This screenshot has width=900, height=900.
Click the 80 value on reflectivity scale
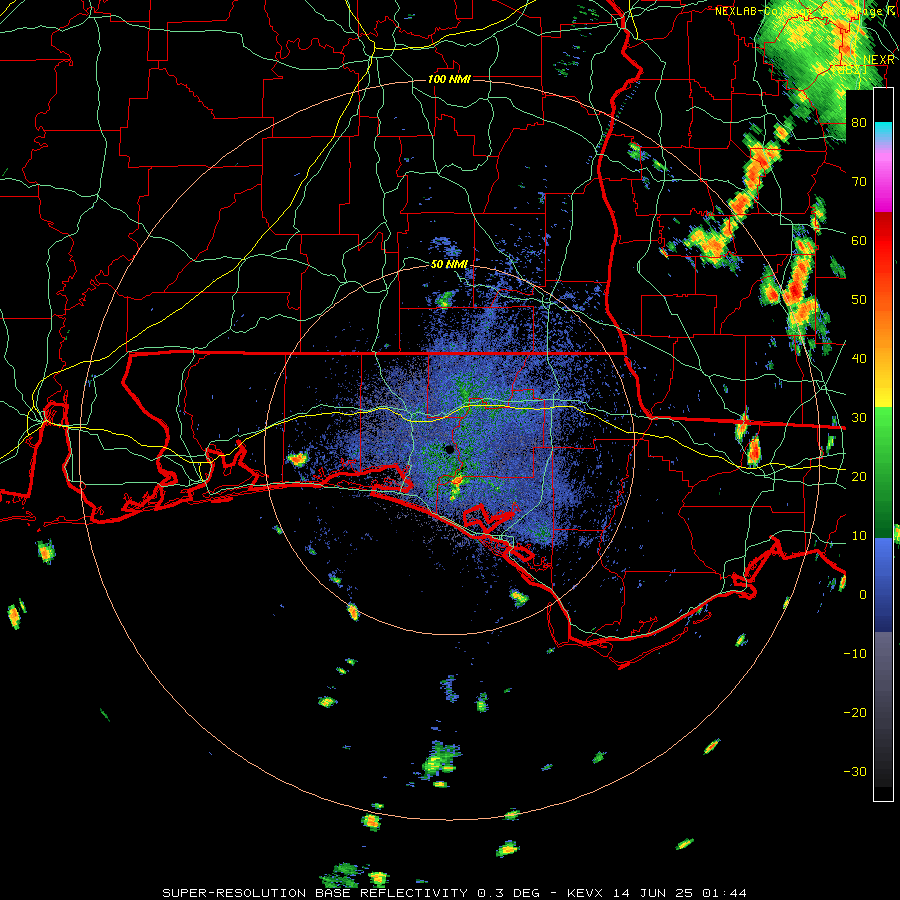859,122
